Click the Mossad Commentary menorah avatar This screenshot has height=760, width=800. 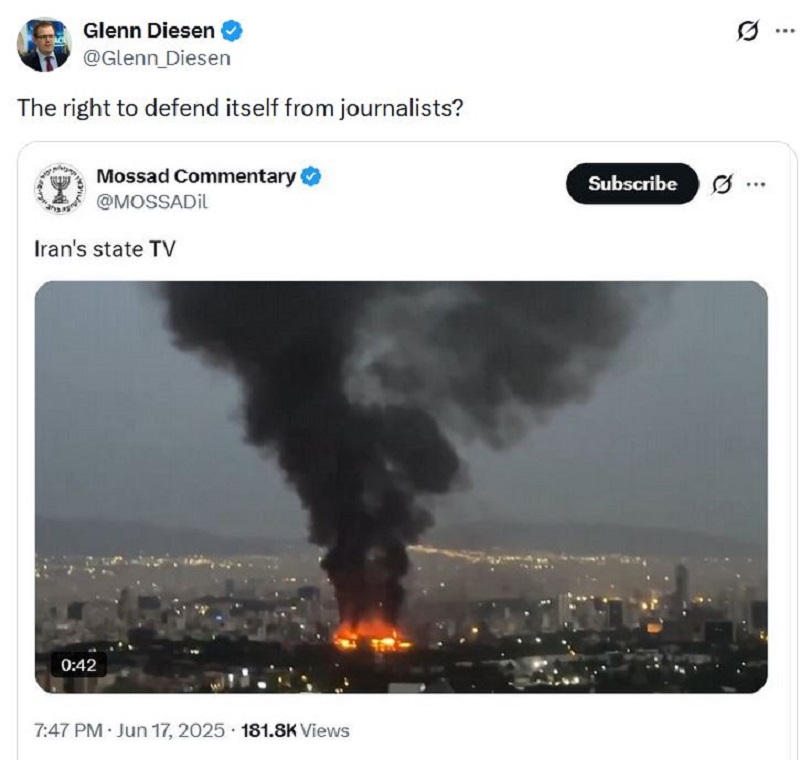coord(60,189)
